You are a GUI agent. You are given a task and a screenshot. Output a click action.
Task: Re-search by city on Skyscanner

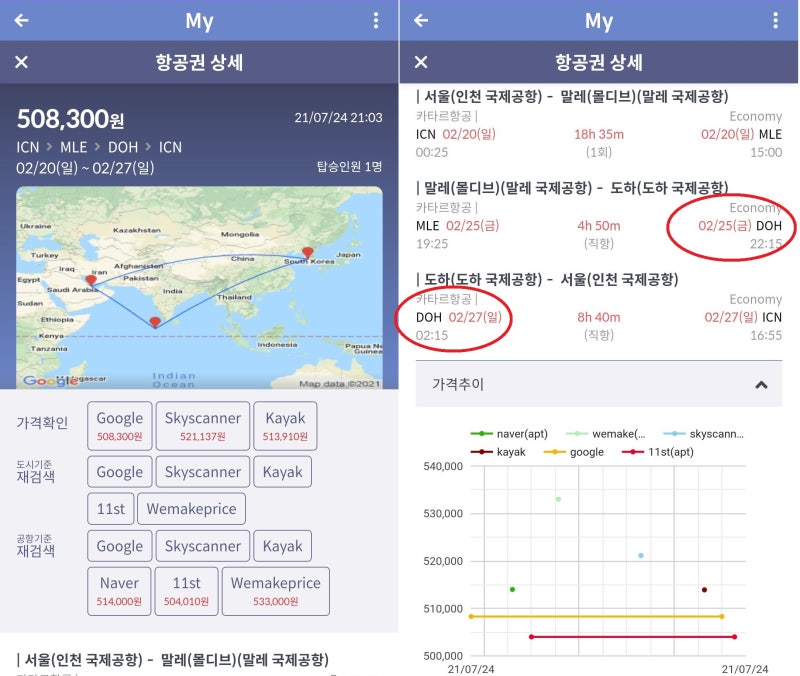(203, 472)
